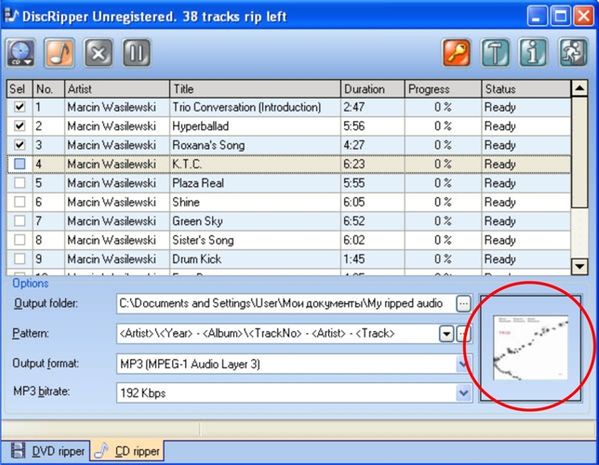Click the track list scroll up arrow
599x465 pixels.
pos(580,89)
